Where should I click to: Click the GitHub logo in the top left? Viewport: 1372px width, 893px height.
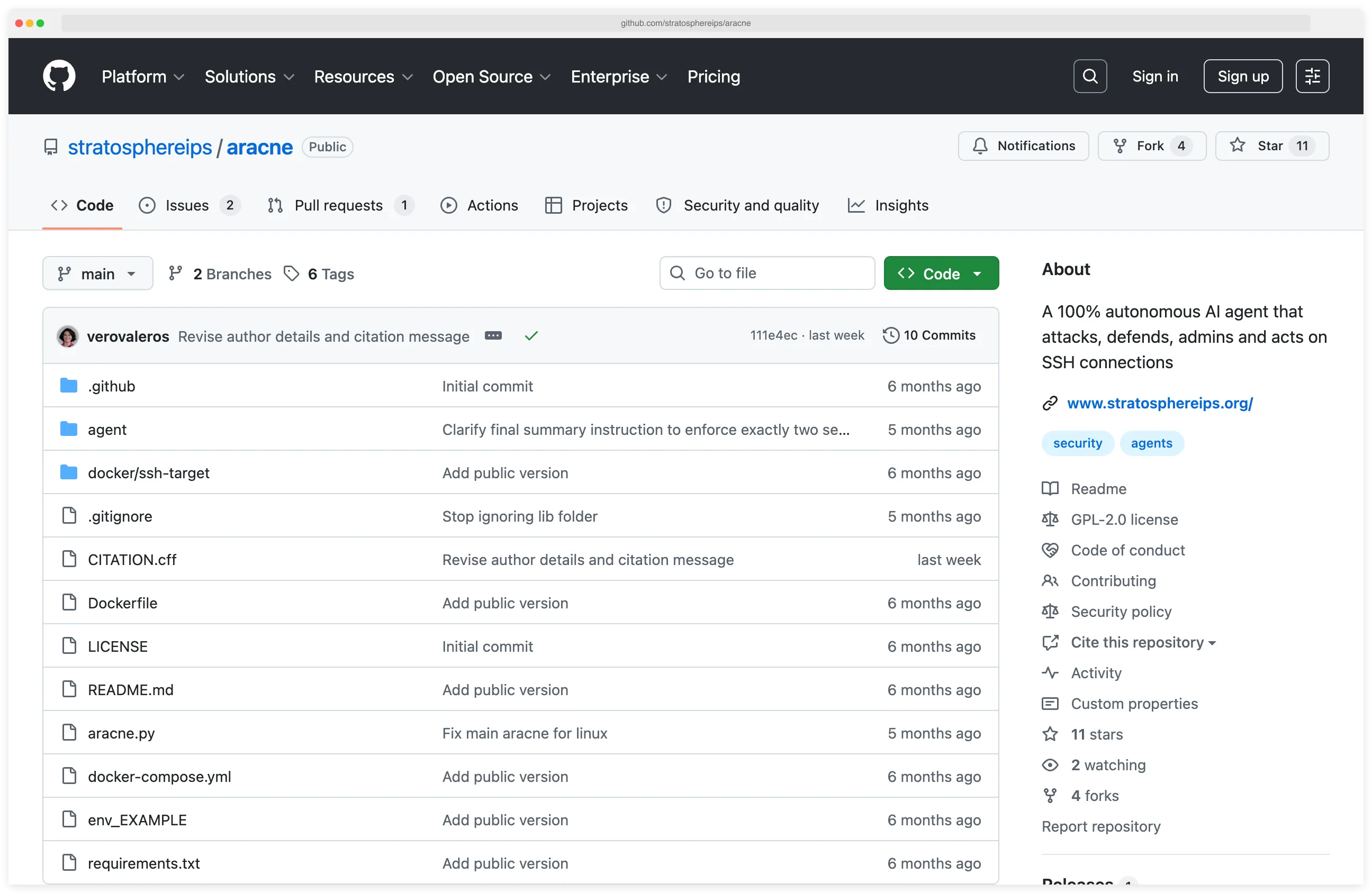coord(59,76)
